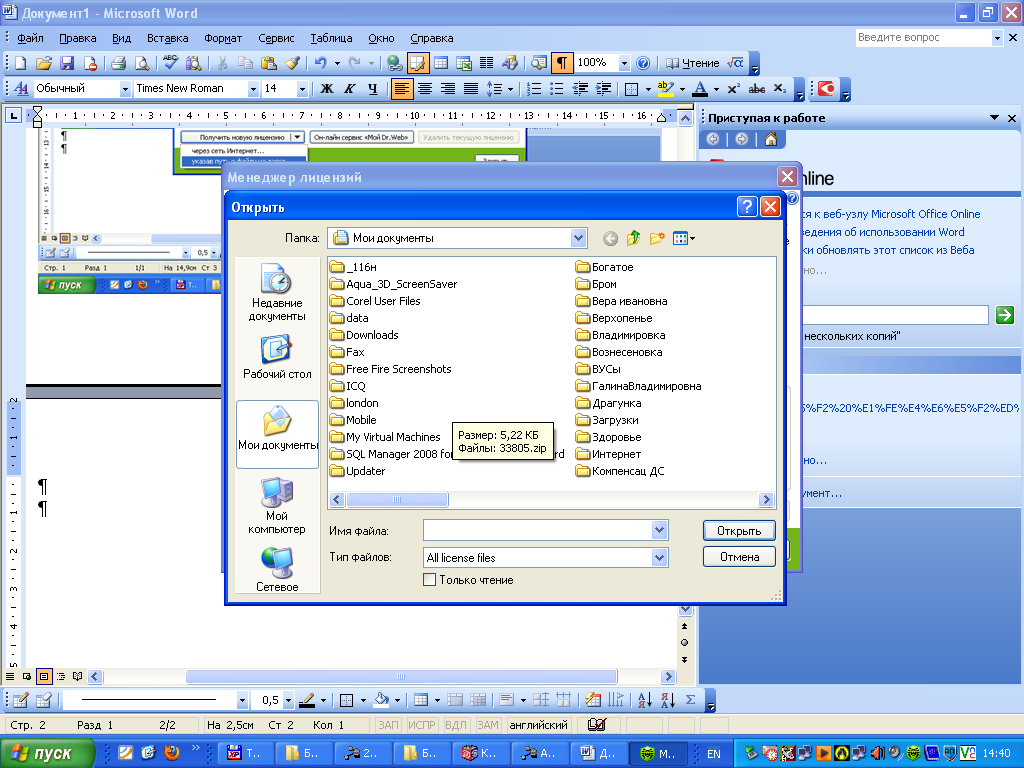Click the 'Отмена' button
Screen dimensions: 1024x768
click(739, 557)
